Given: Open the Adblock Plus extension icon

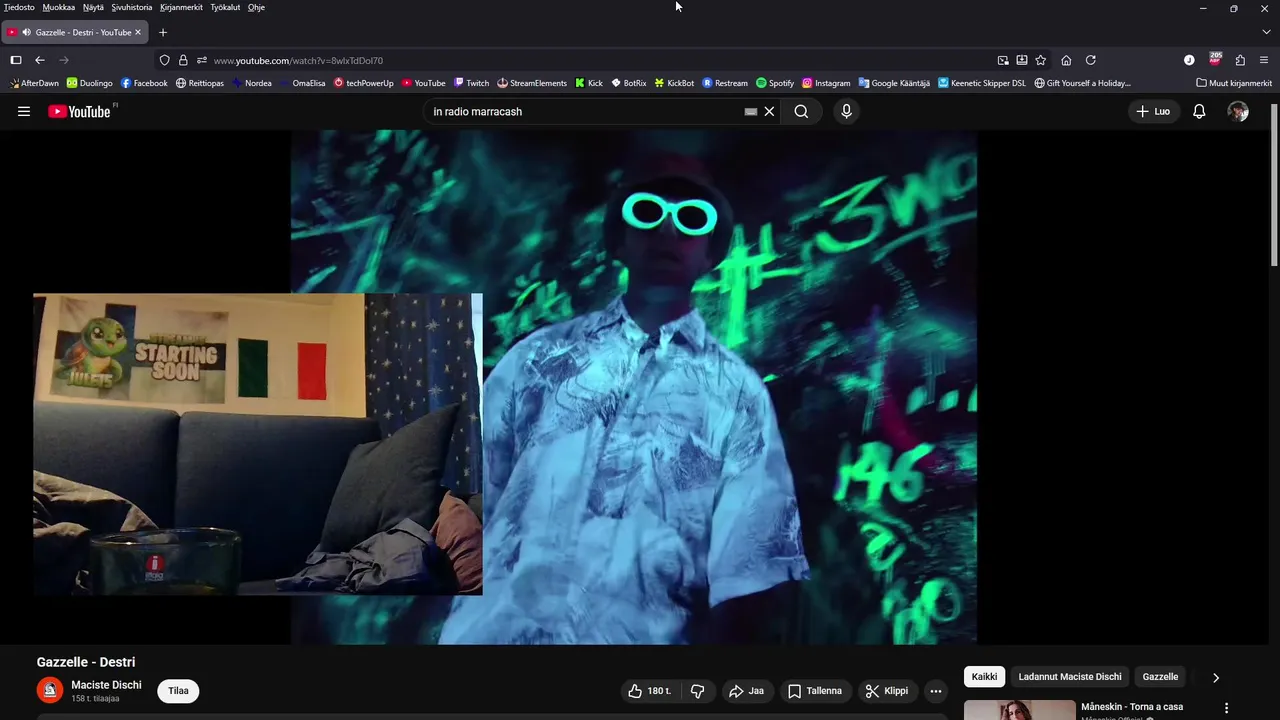Looking at the screenshot, I should (x=1215, y=59).
